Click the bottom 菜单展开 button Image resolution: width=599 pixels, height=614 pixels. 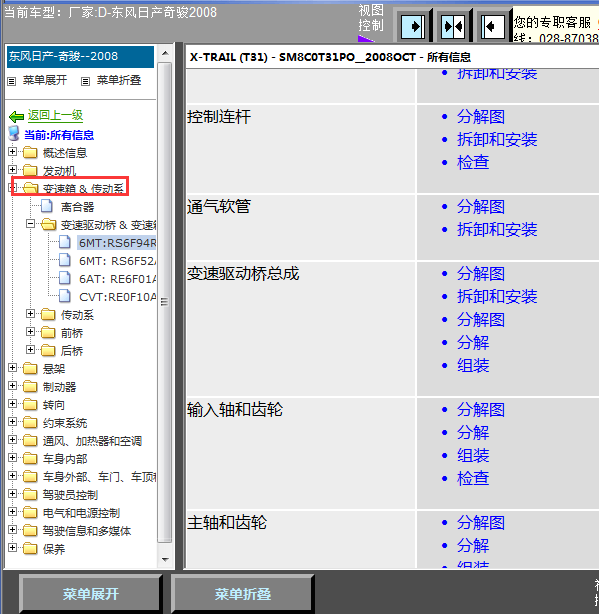tap(90, 594)
